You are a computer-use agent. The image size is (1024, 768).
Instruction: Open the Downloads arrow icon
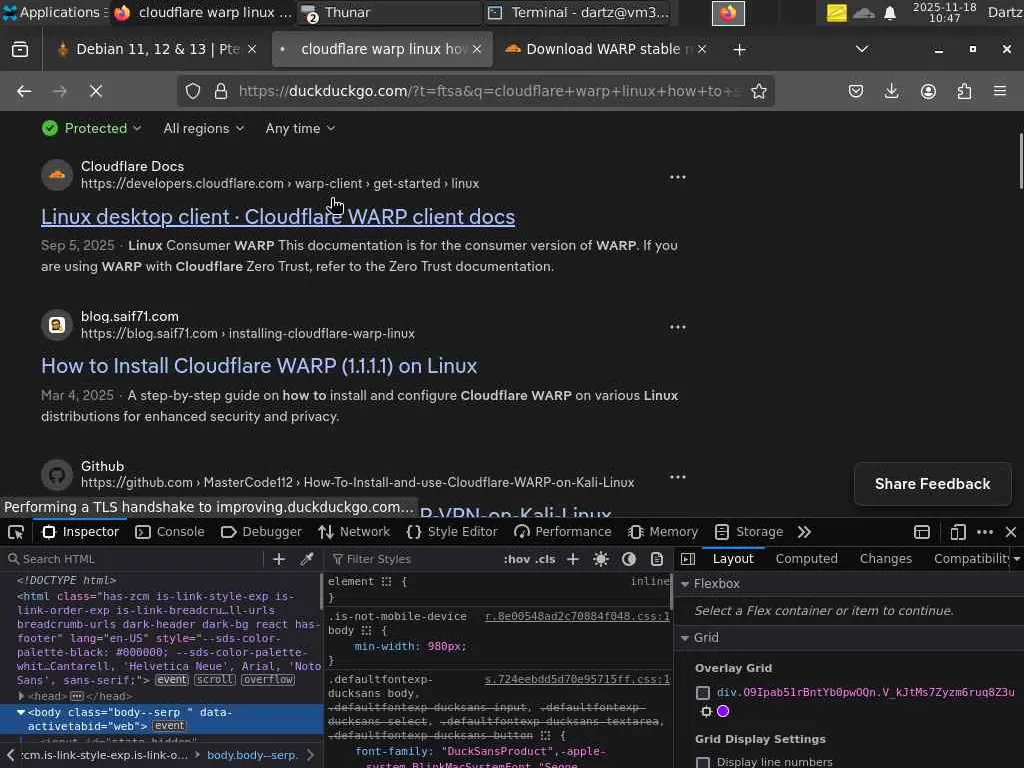point(891,91)
